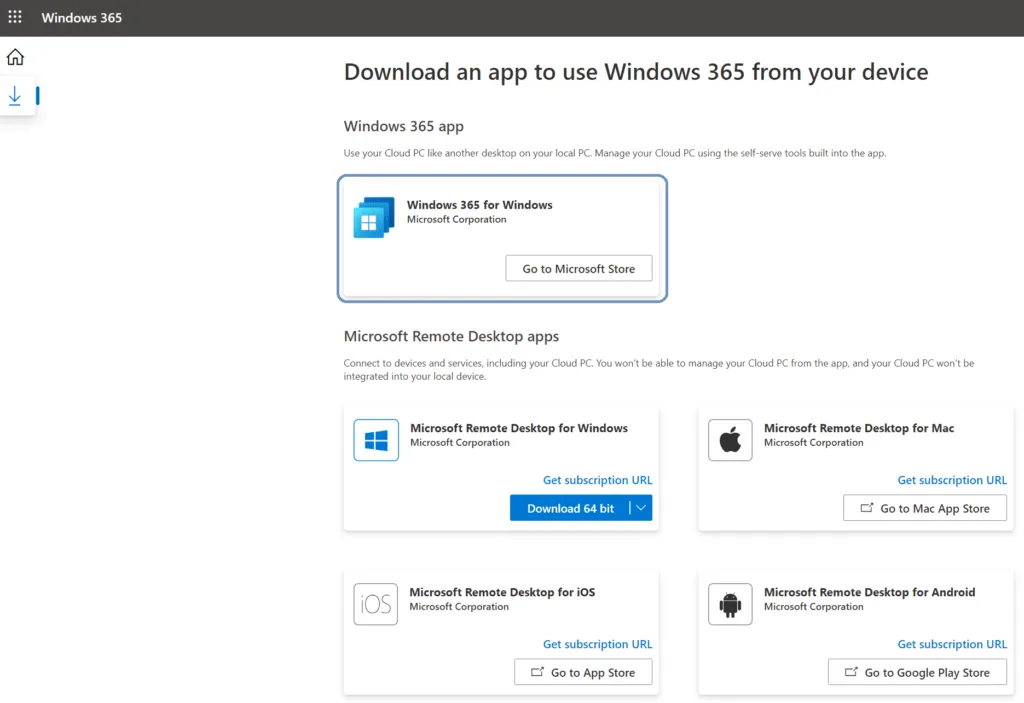Screen dimensions: 1024x703
Task: Click the Go to Mac App Store button
Action: click(x=924, y=508)
